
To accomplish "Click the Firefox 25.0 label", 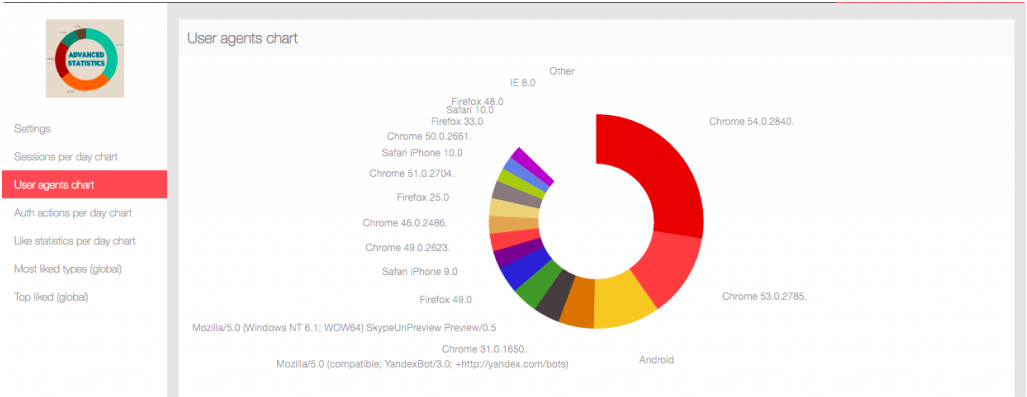I will tap(422, 197).
